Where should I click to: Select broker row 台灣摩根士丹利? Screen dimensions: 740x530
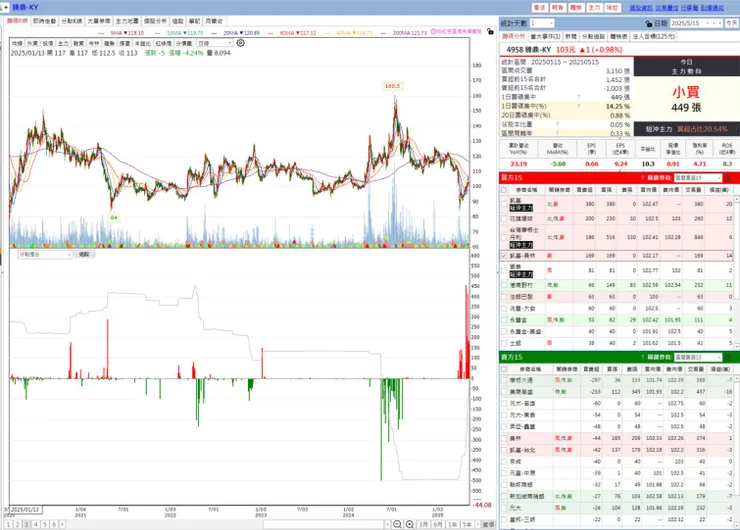click(616, 237)
